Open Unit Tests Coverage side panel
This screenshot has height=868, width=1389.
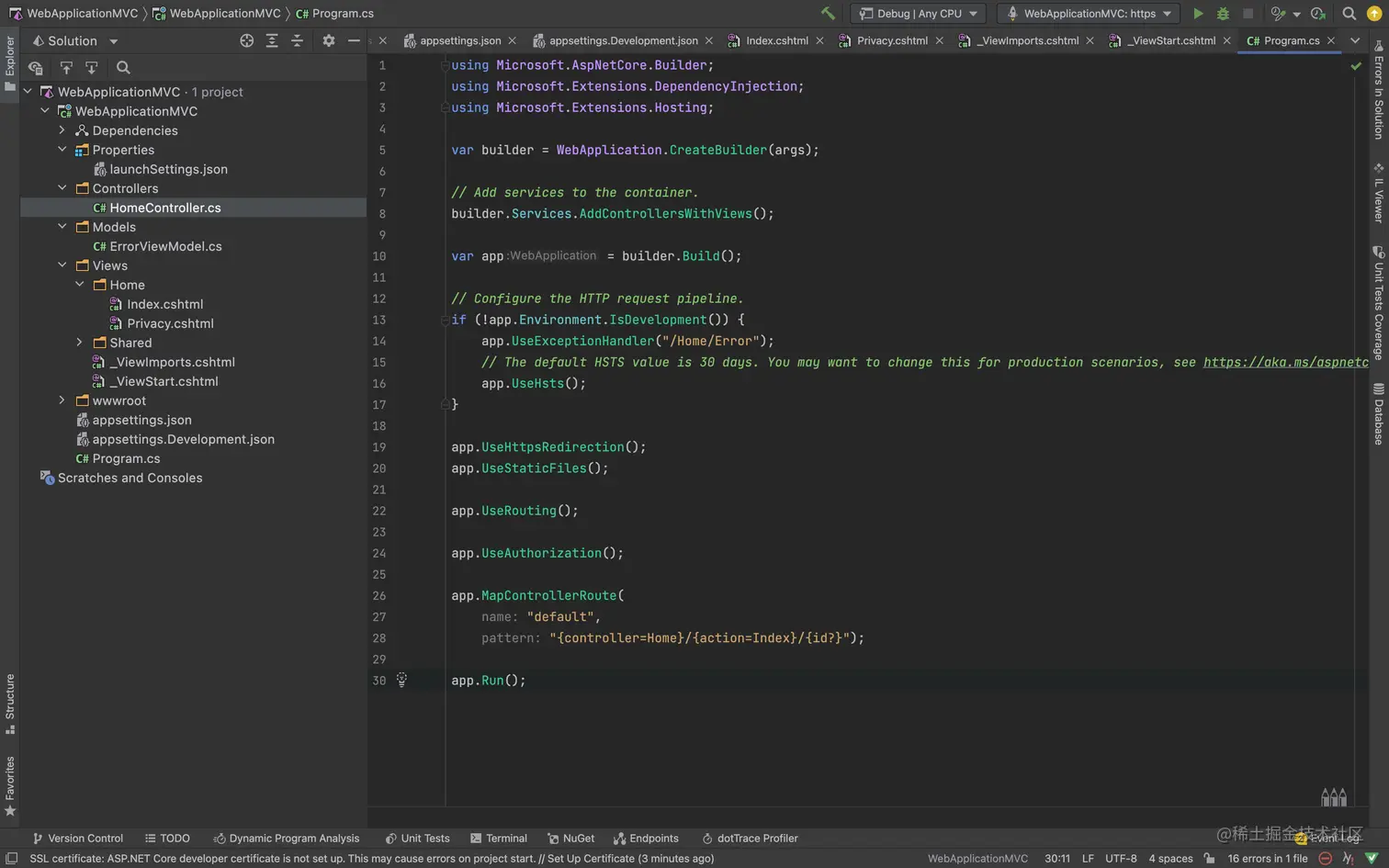1378,303
